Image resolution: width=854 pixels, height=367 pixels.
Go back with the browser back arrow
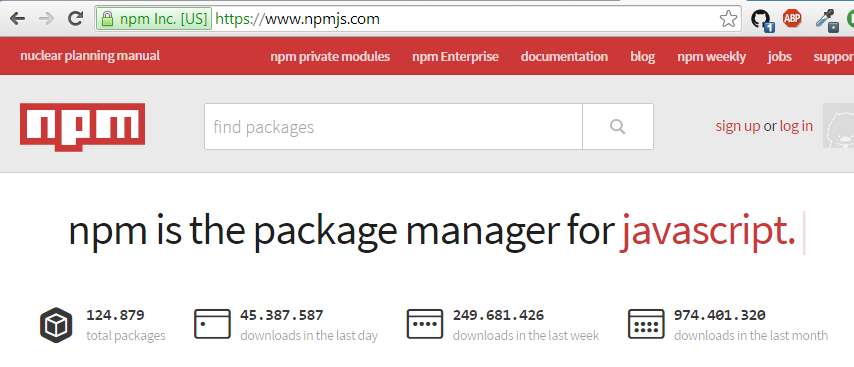17,19
